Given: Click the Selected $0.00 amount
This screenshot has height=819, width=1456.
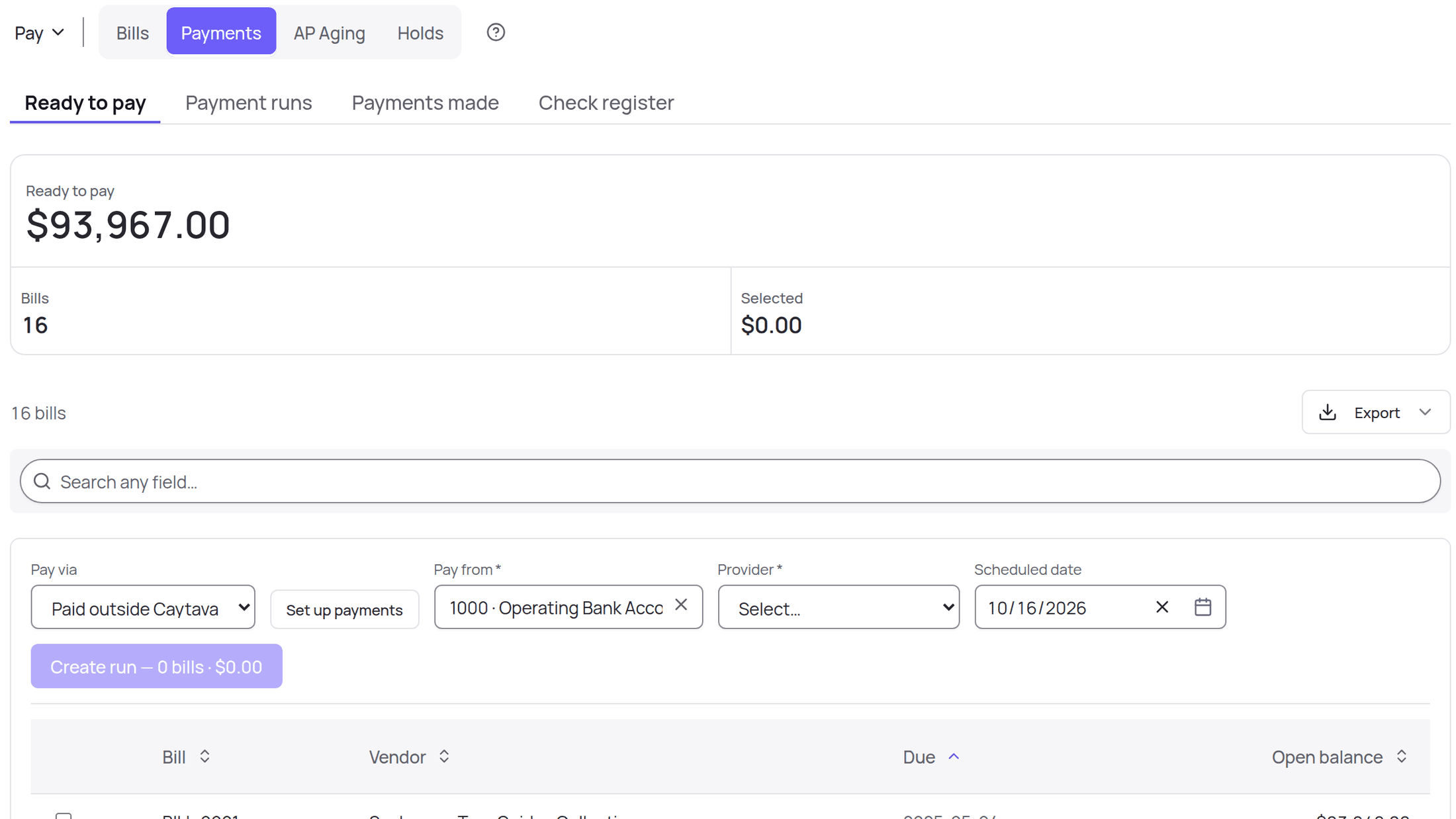Looking at the screenshot, I should [x=771, y=325].
